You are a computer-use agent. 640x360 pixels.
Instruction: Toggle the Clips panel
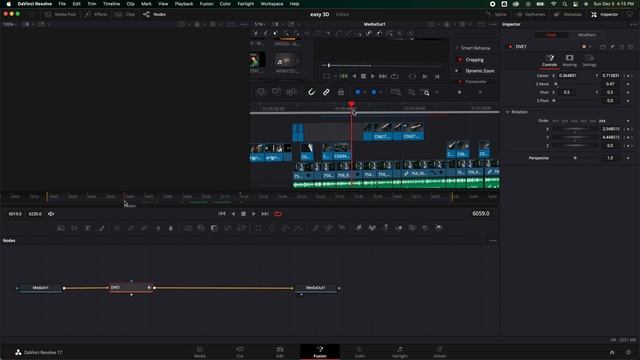pyautogui.click(x=125, y=14)
